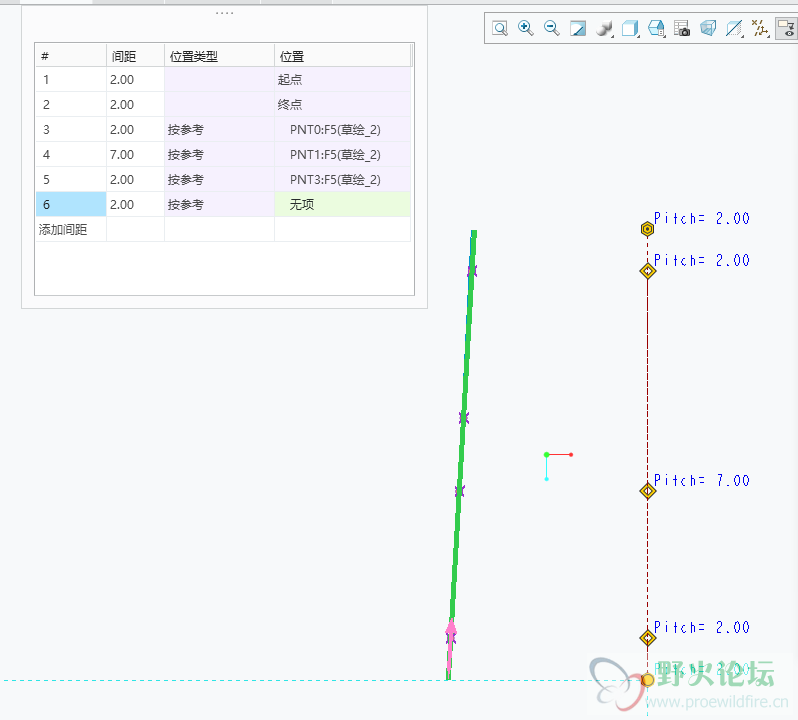
Task: Open 按参考 type in row 6
Action: point(219,205)
